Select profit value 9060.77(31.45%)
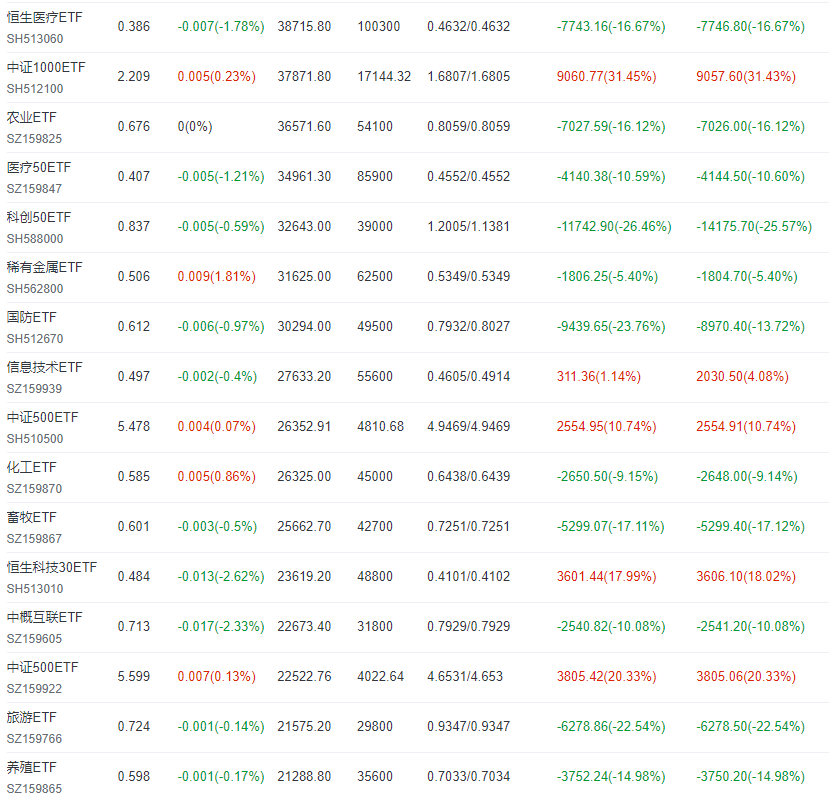Viewport: 829px width, 802px height. point(606,76)
